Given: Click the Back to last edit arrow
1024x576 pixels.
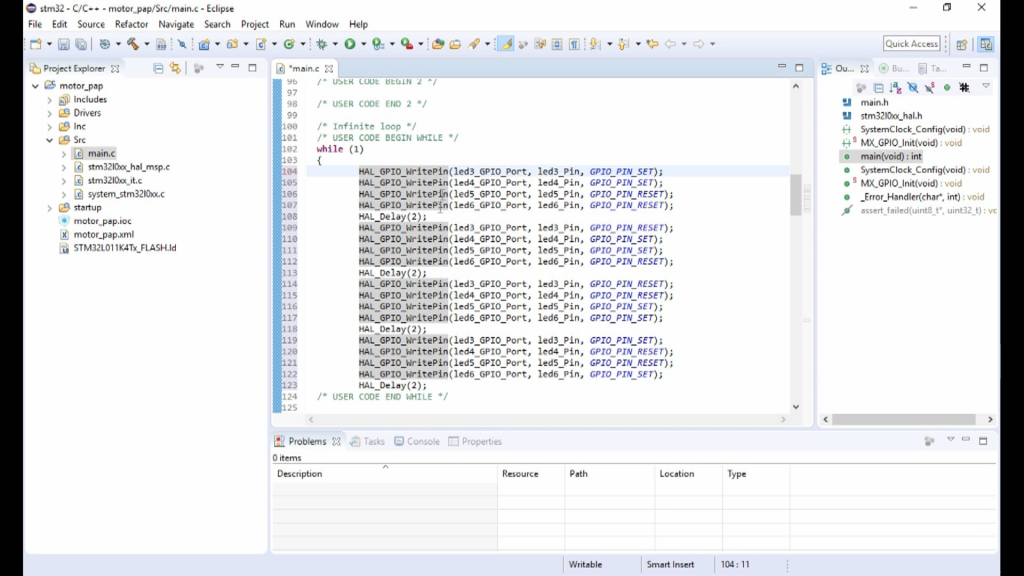Looking at the screenshot, I should click(x=652, y=44).
